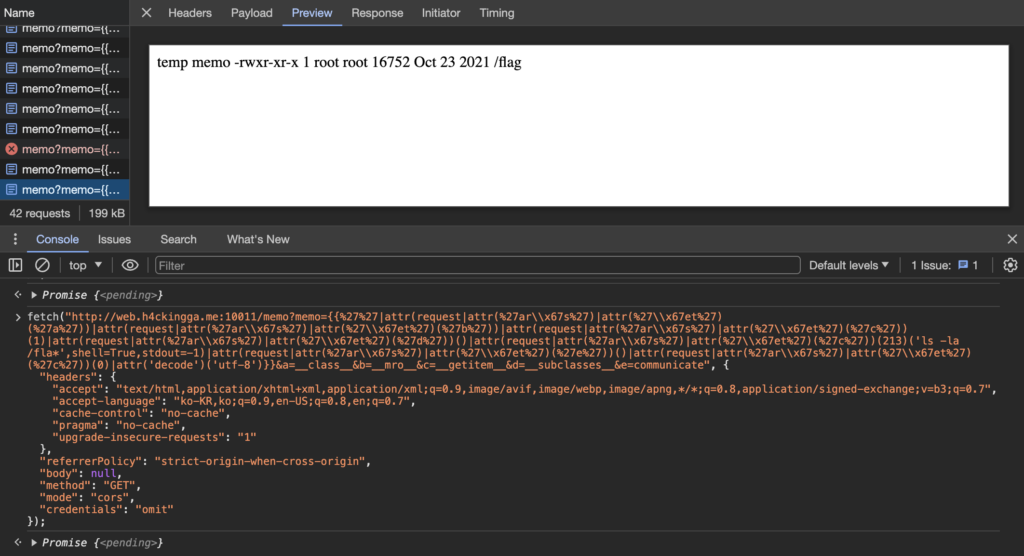Open the Initiator tab
This screenshot has height=556, width=1024.
coord(441,13)
